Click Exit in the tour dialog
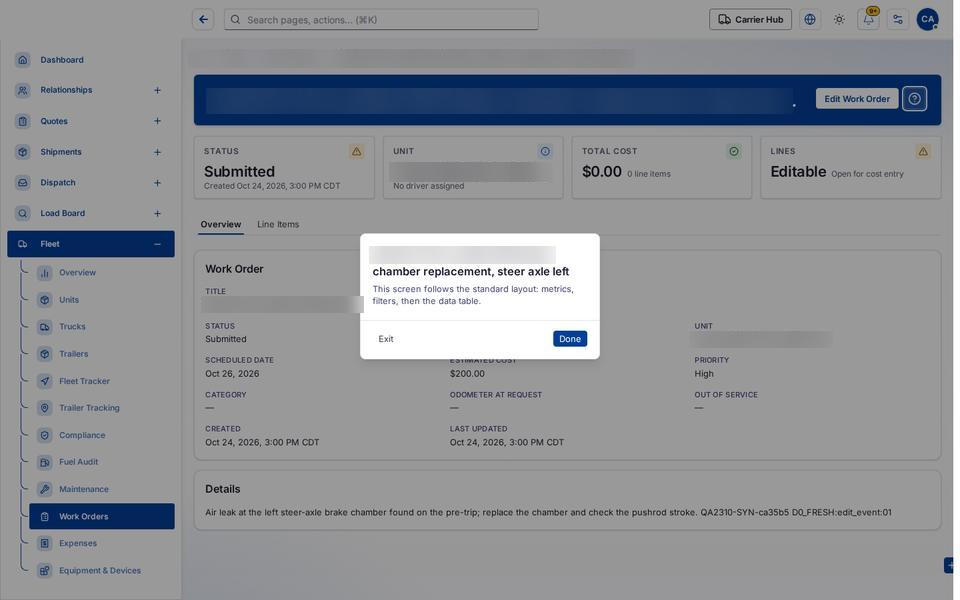Image resolution: width=960 pixels, height=600 pixels. point(386,339)
